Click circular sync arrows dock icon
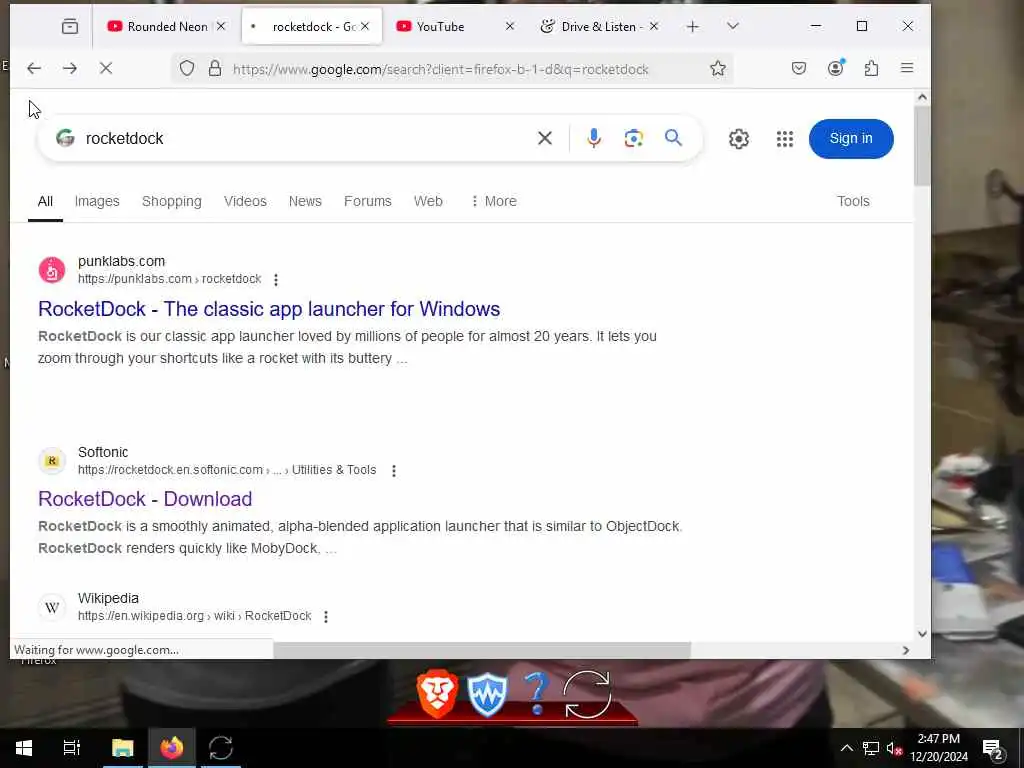This screenshot has width=1024, height=768. pos(587,694)
